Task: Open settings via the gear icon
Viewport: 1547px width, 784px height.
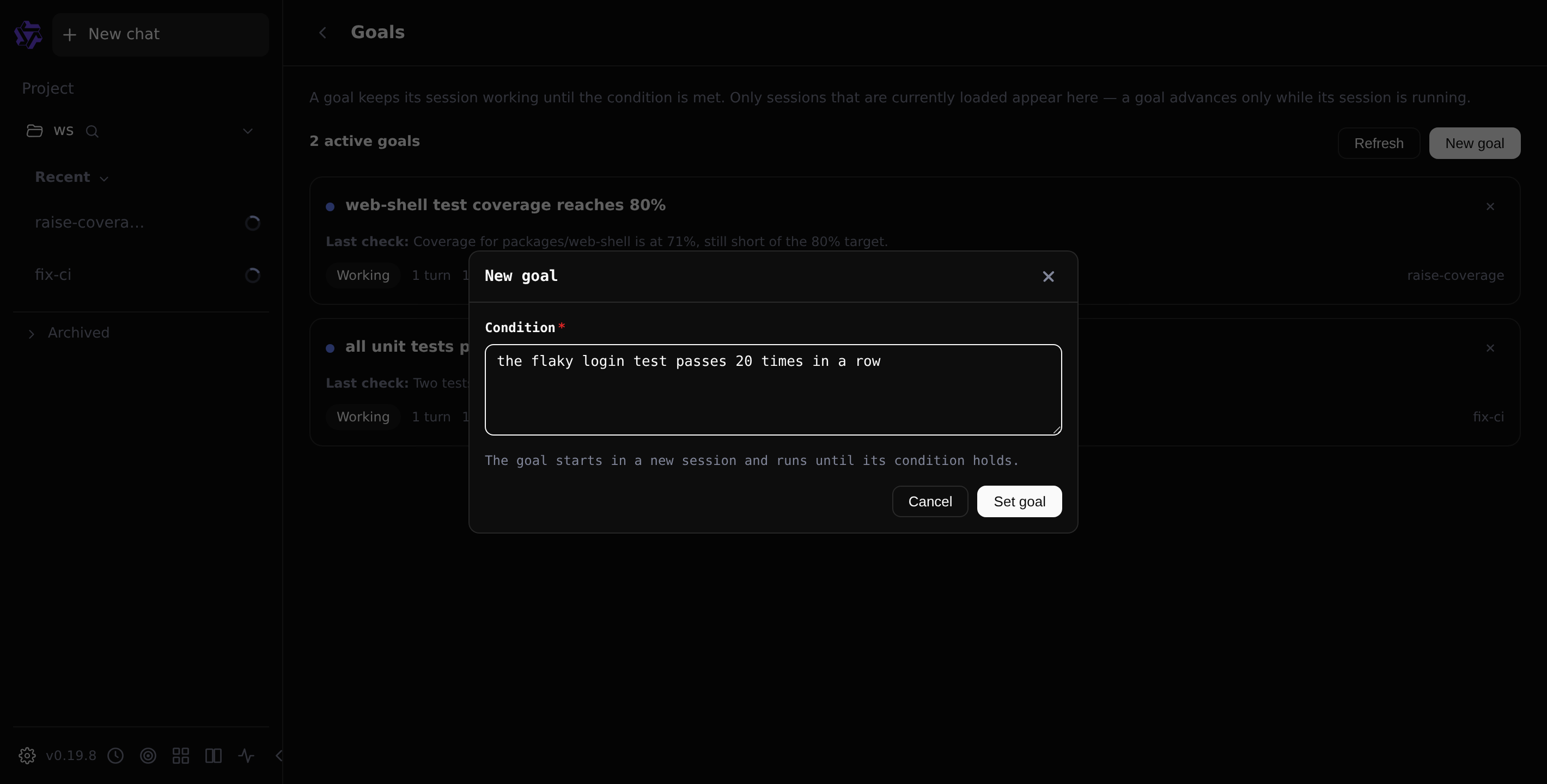Action: [x=27, y=755]
